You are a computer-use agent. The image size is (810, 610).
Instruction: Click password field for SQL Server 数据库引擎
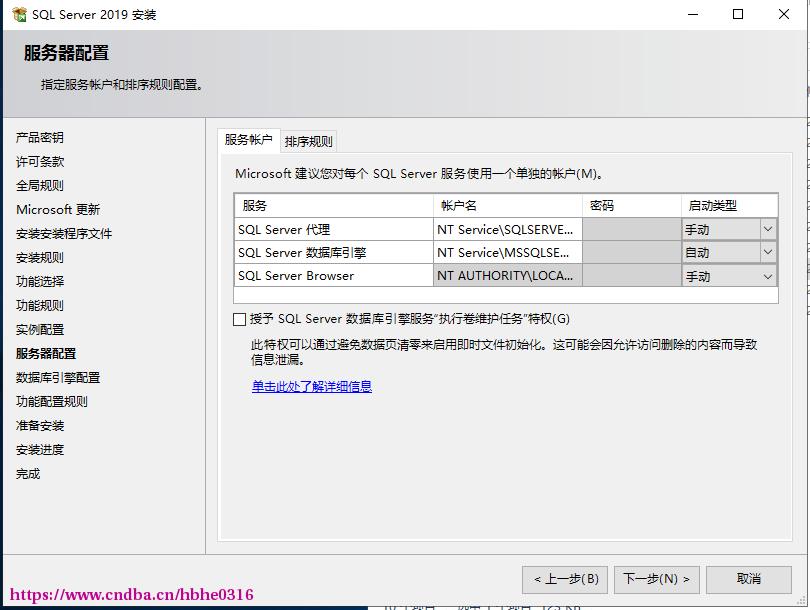(632, 253)
